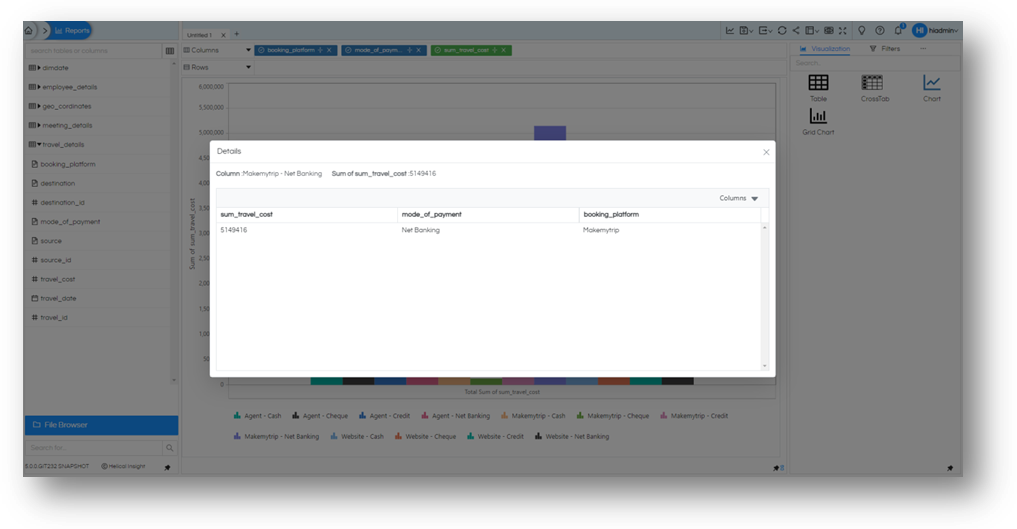The width and height of the screenshot is (1017, 529).
Task: Click the File Browser Search for field
Action: 93,448
